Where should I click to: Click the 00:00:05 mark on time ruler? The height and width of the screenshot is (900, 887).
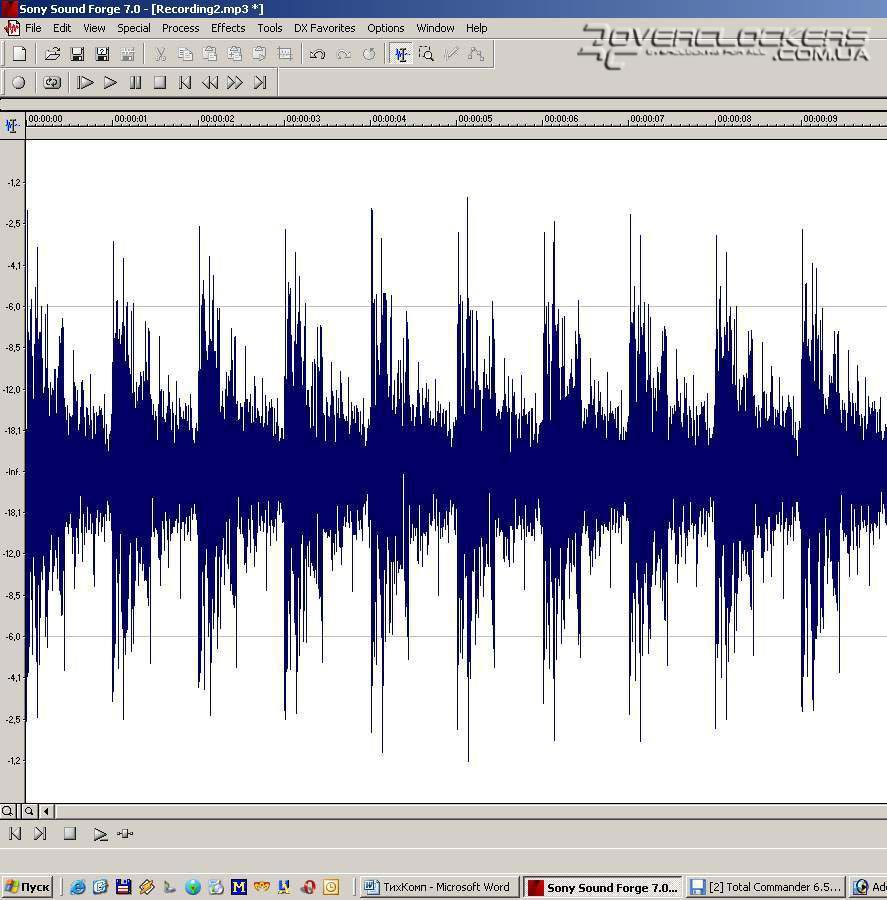click(475, 119)
